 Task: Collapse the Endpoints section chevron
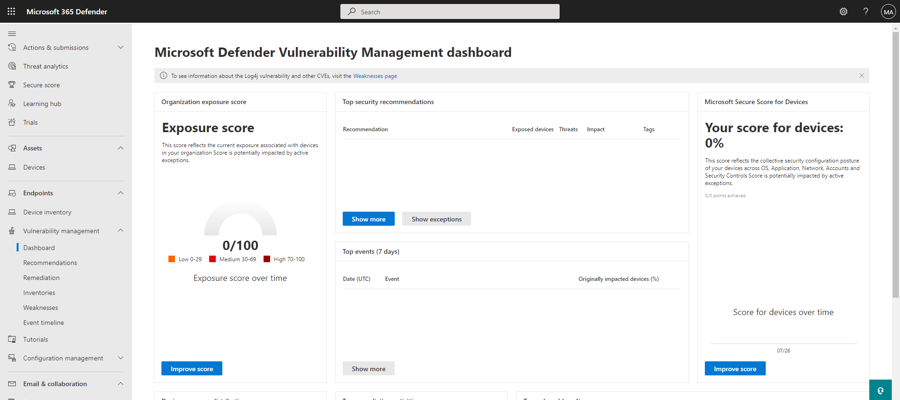121,193
